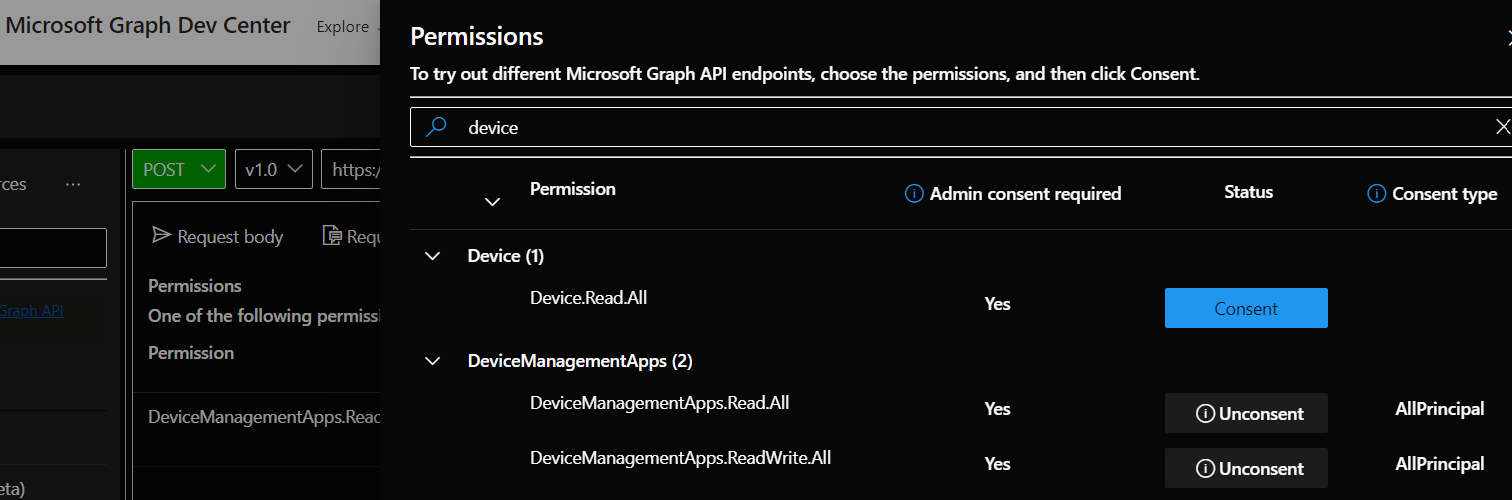
Task: Collapse all permission groups chevron
Action: (x=492, y=202)
